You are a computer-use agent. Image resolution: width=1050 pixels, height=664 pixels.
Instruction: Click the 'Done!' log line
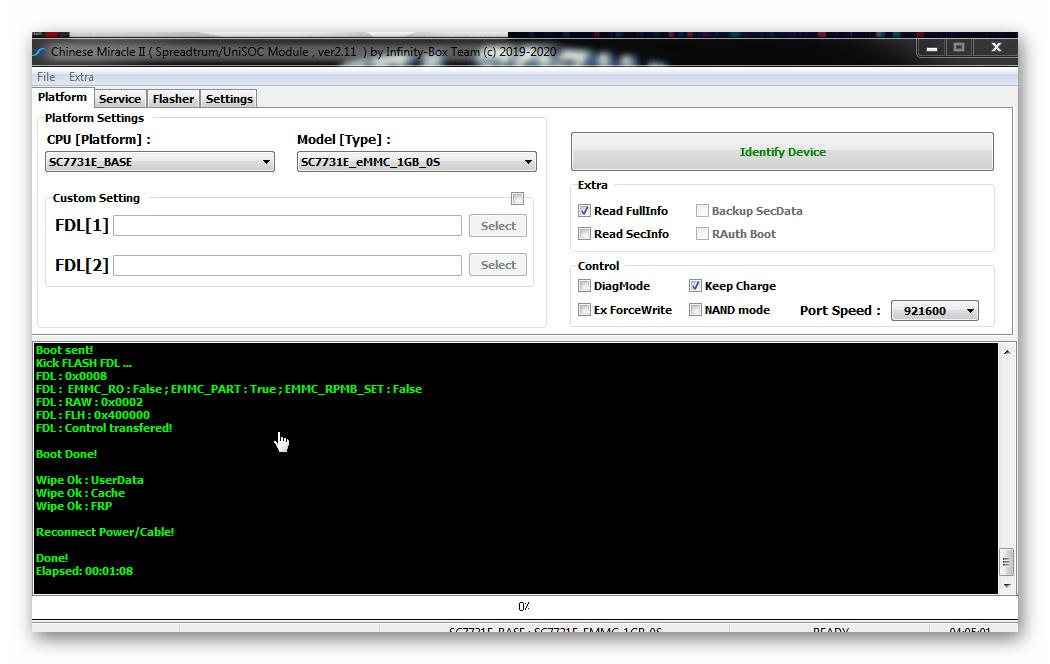click(x=52, y=558)
